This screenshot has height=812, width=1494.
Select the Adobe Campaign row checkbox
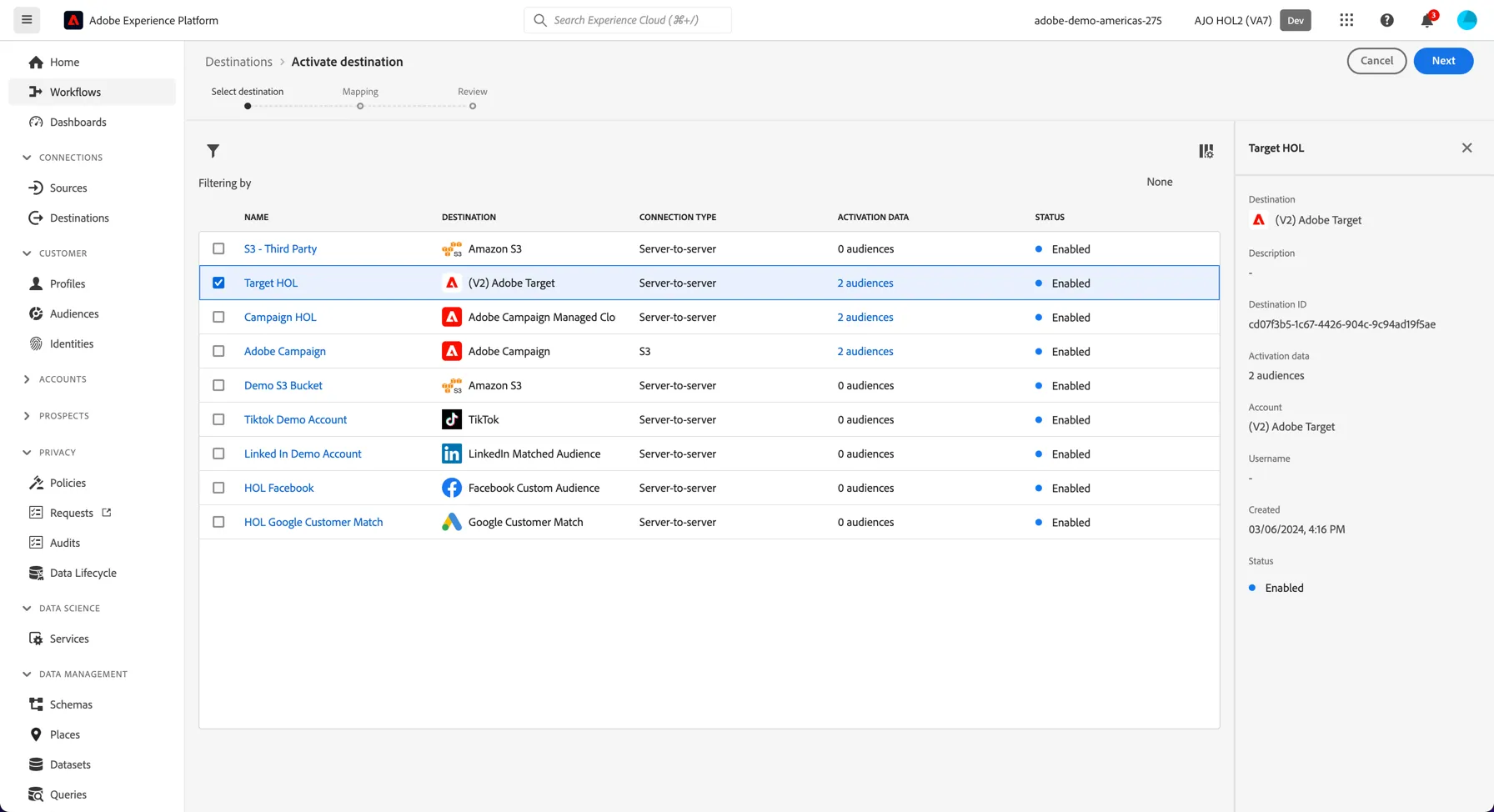218,351
